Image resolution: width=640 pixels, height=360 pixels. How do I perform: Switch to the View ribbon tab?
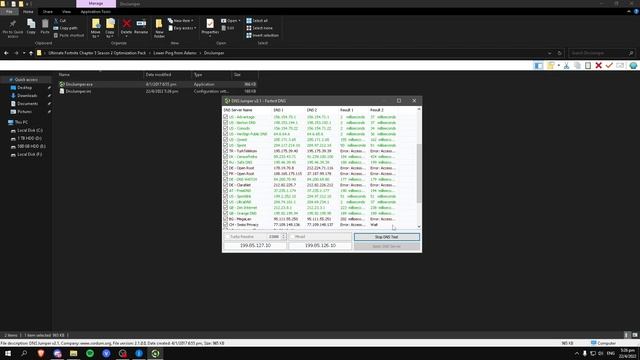click(x=66, y=12)
